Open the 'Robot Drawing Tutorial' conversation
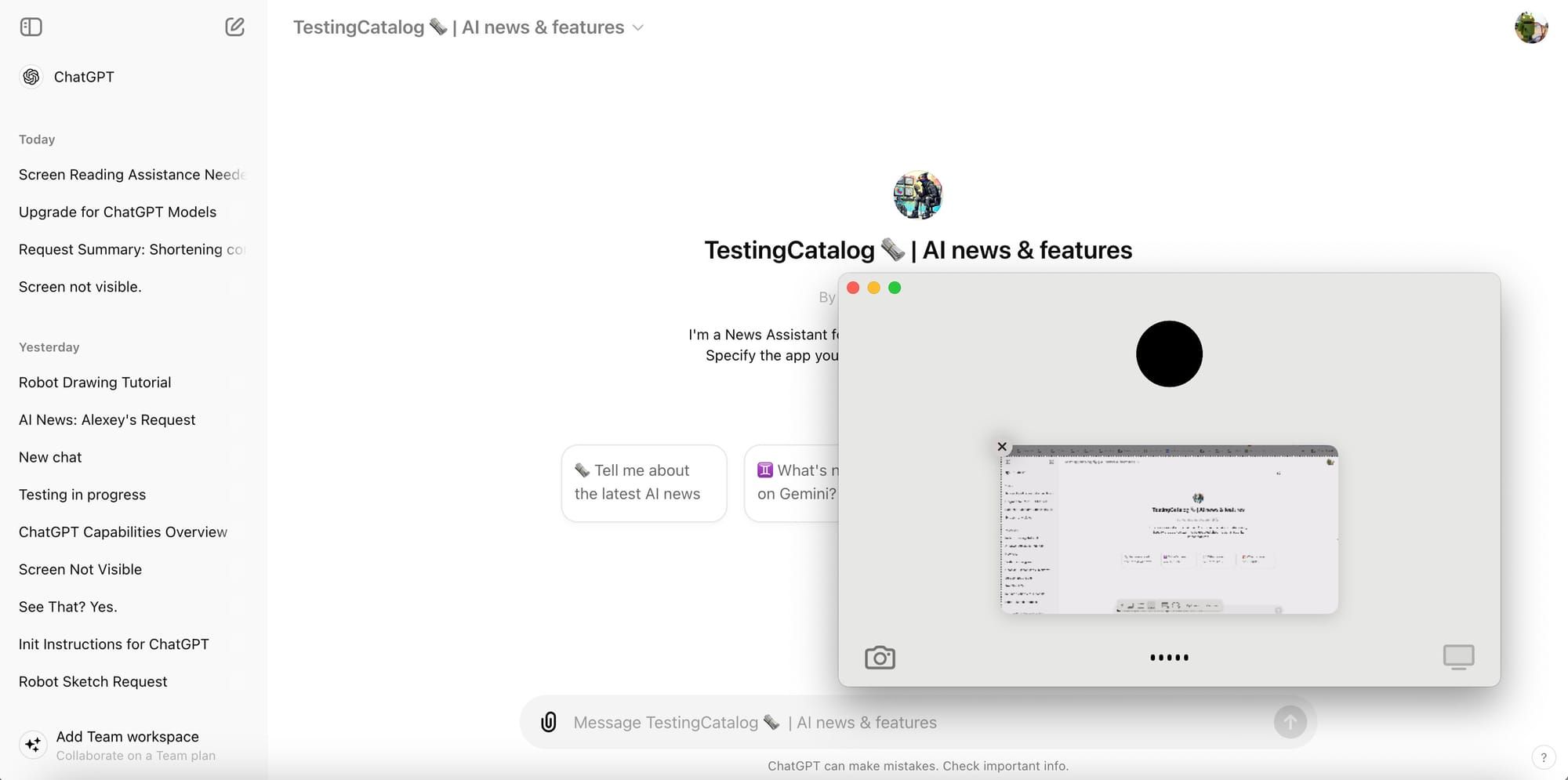 (x=95, y=382)
